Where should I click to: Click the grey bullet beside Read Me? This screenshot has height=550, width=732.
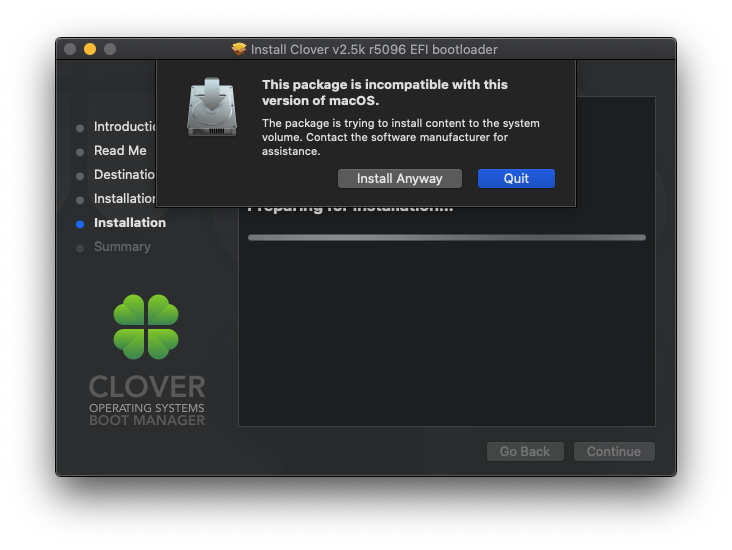coord(80,152)
